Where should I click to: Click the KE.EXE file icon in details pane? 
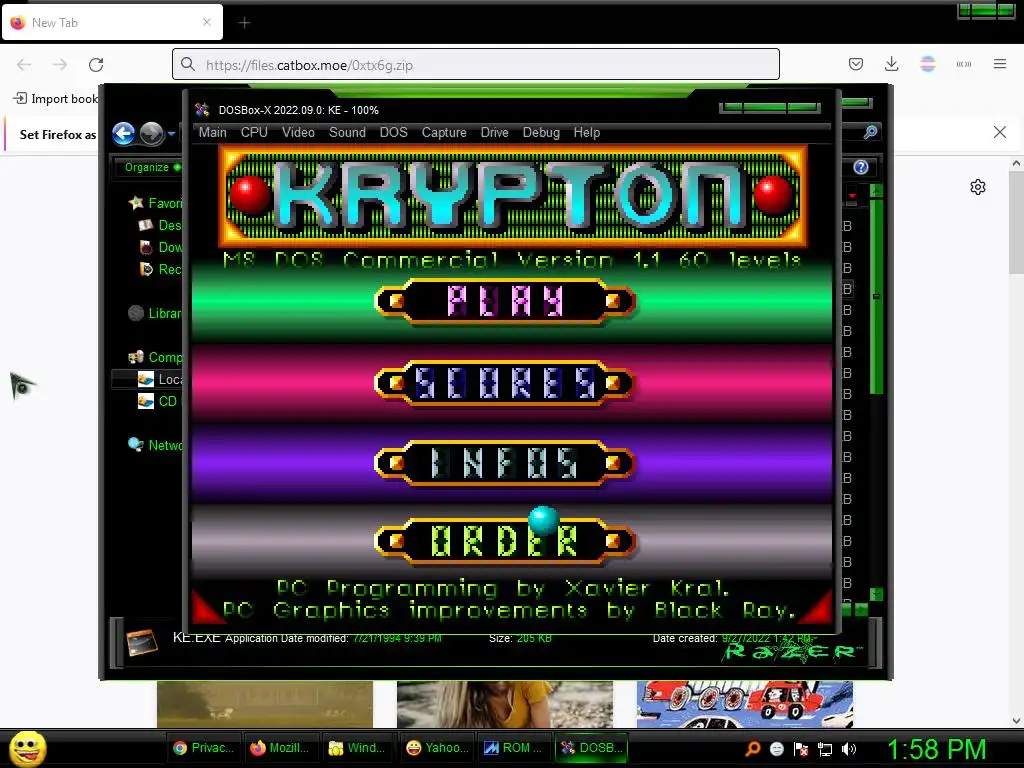pyautogui.click(x=142, y=643)
